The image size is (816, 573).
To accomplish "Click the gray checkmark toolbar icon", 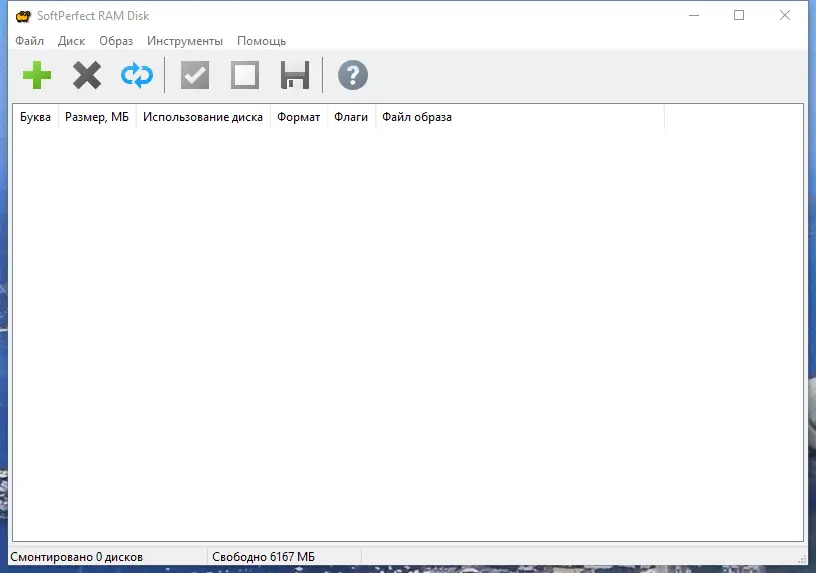I will pyautogui.click(x=195, y=75).
